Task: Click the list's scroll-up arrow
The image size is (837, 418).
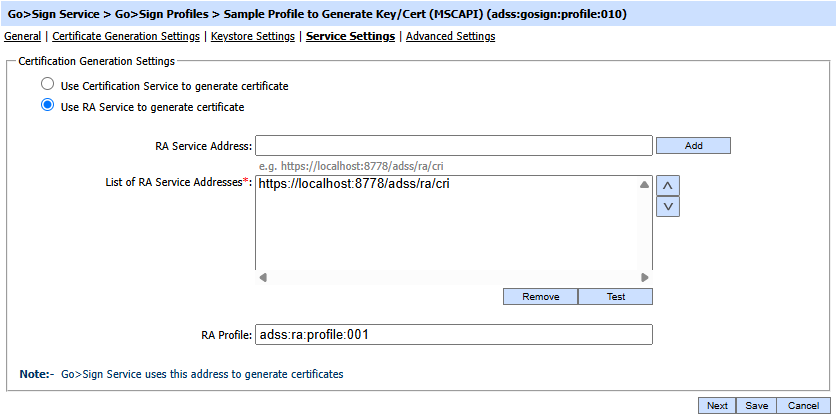Action: click(x=645, y=184)
